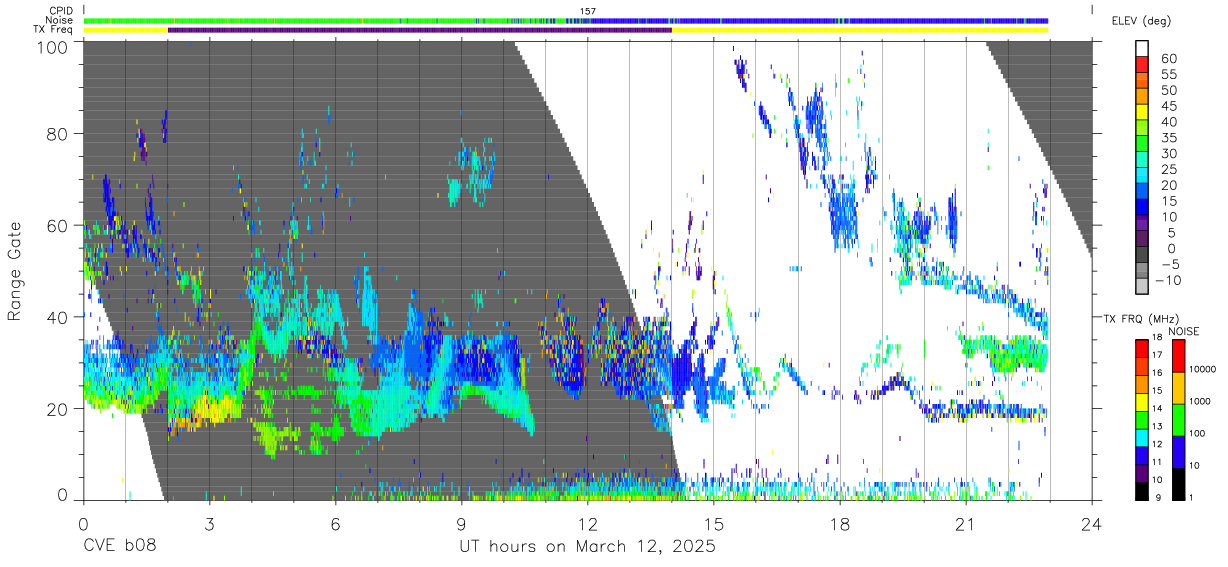Click the white swatch above 60 in ELEV scale

[x=1142, y=49]
